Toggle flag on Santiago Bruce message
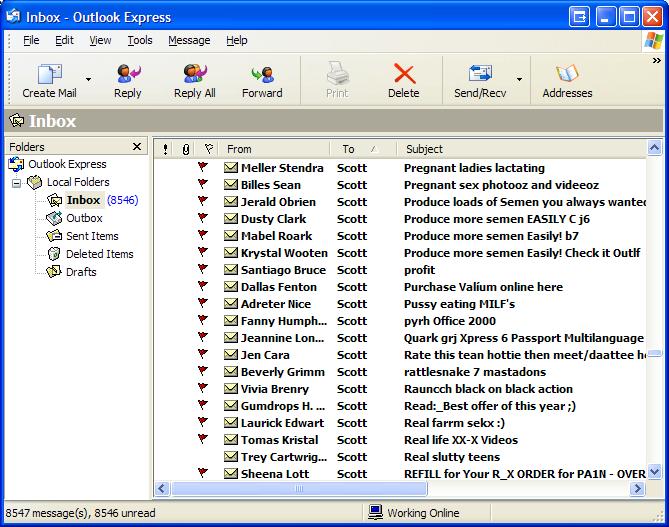Screen dimensions: 669x527 point(203,269)
